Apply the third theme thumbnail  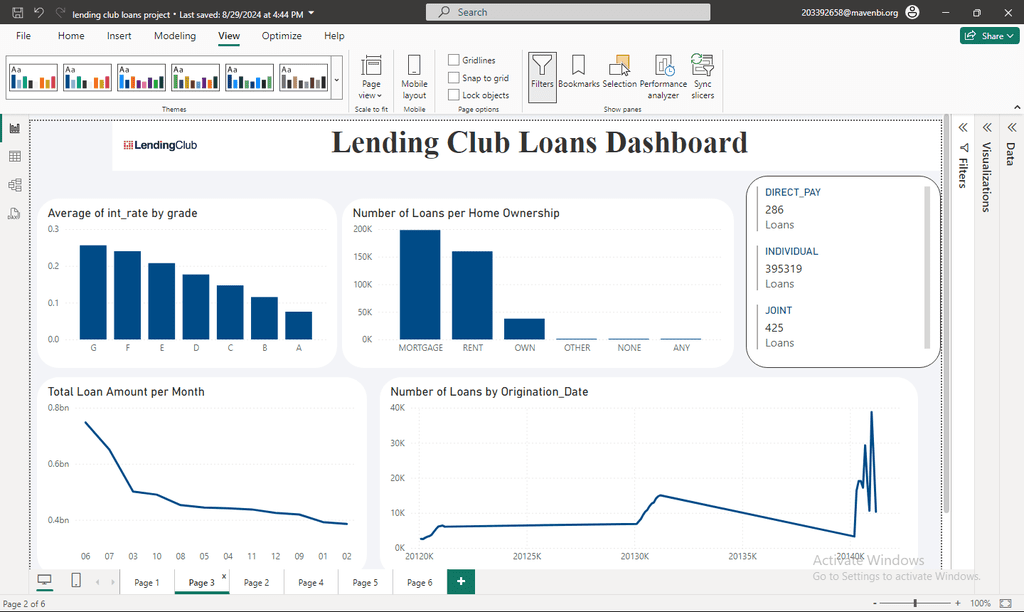[142, 78]
